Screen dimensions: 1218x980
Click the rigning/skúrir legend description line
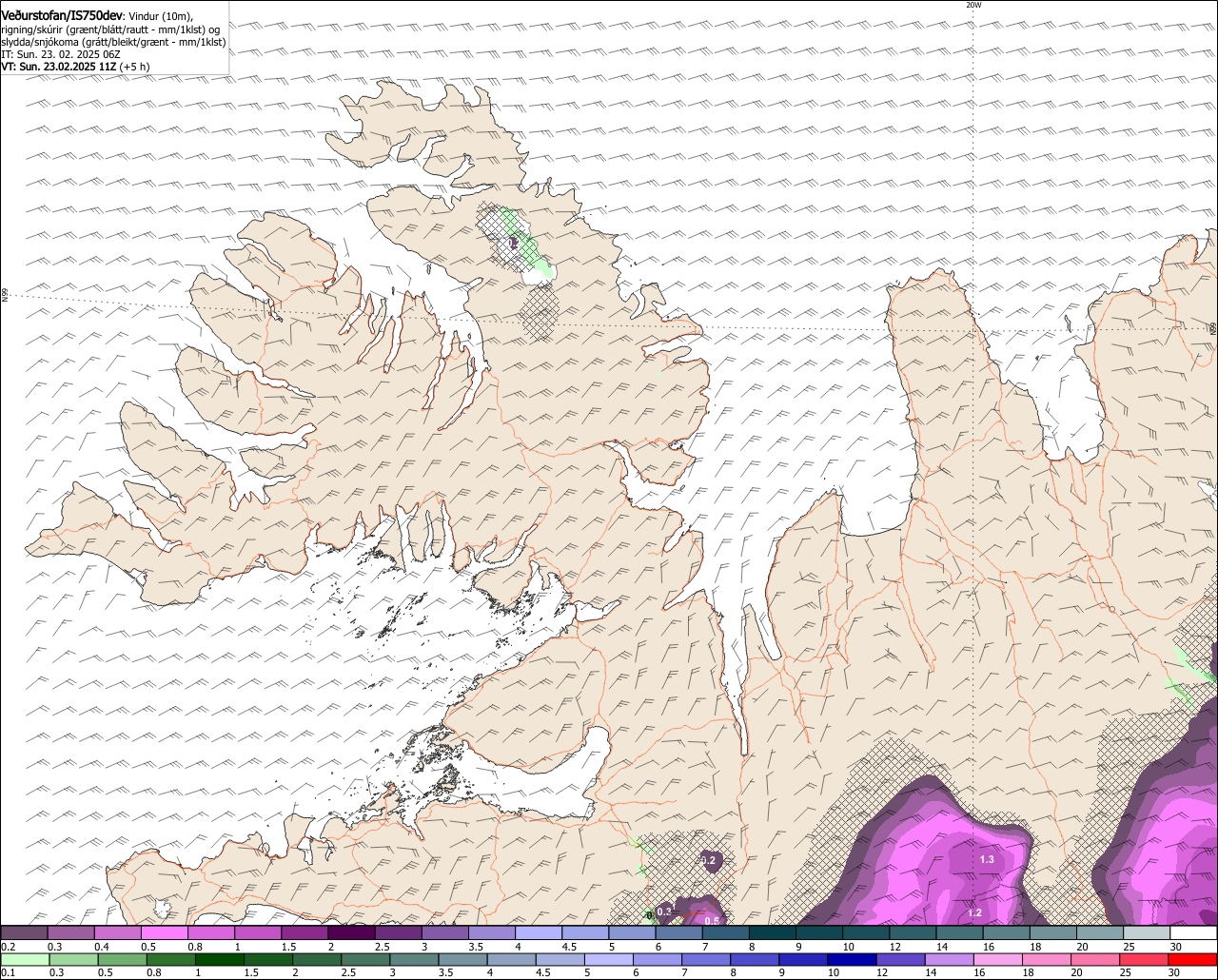(109, 29)
